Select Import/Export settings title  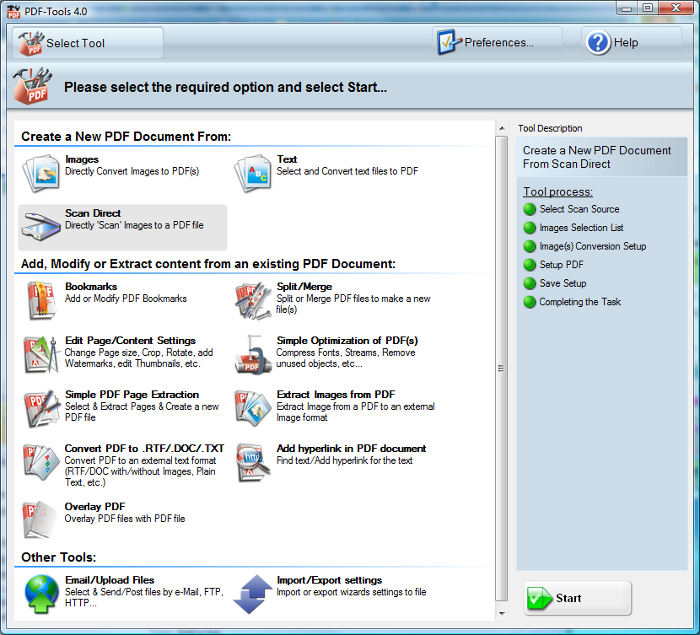point(329,580)
